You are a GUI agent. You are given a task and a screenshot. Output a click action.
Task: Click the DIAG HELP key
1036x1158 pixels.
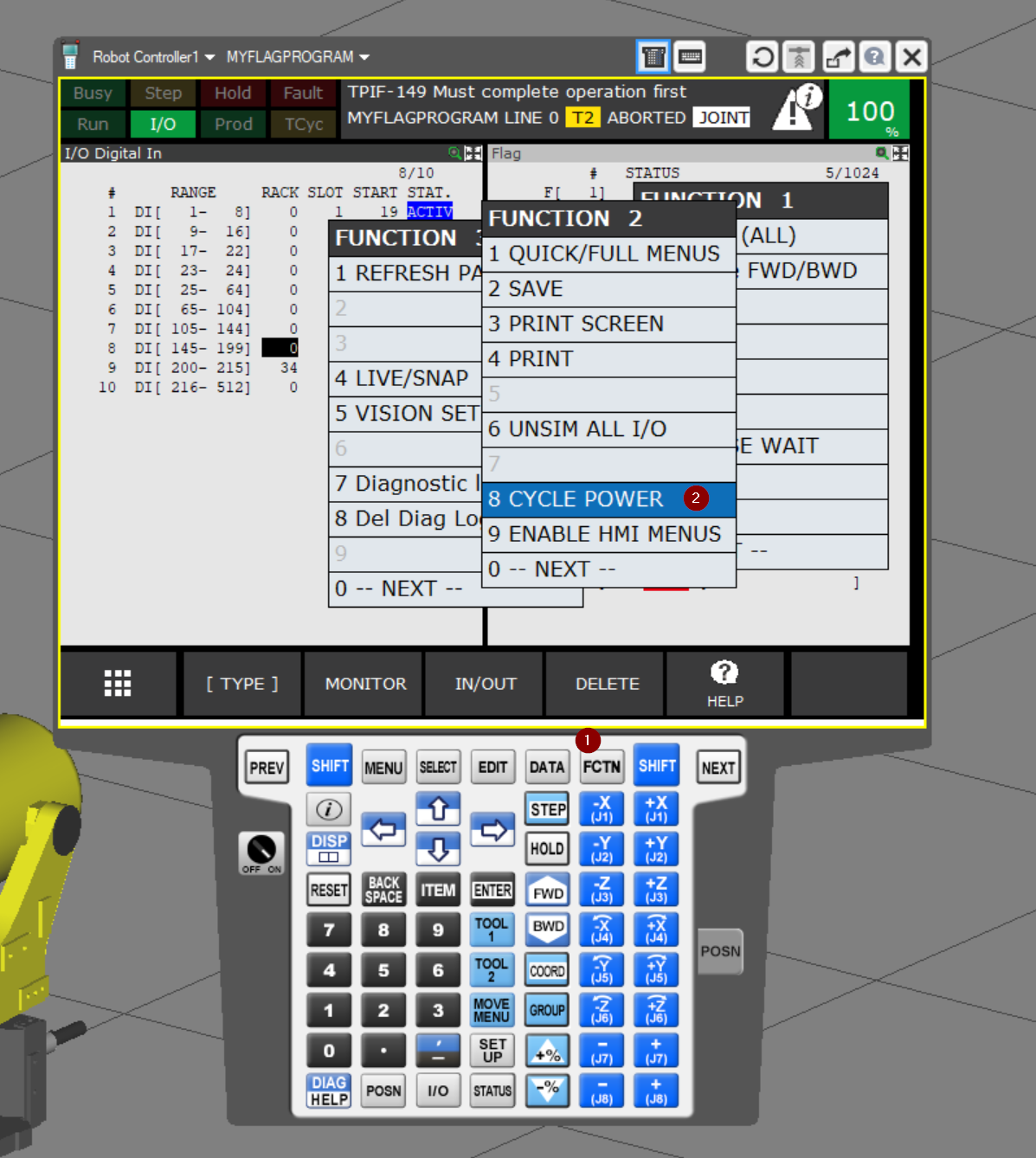[329, 1090]
